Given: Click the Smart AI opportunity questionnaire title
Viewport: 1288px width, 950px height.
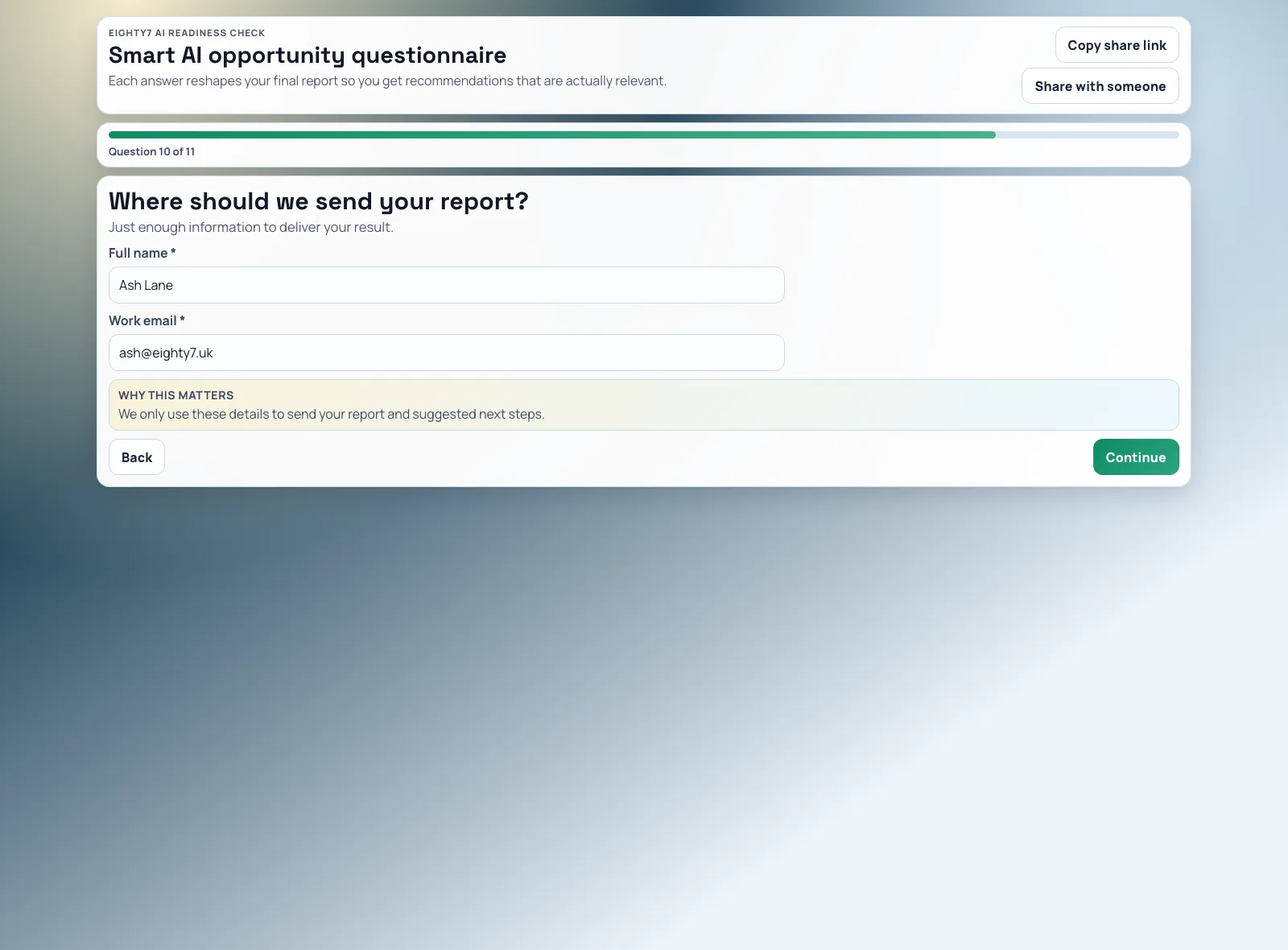Looking at the screenshot, I should [308, 55].
